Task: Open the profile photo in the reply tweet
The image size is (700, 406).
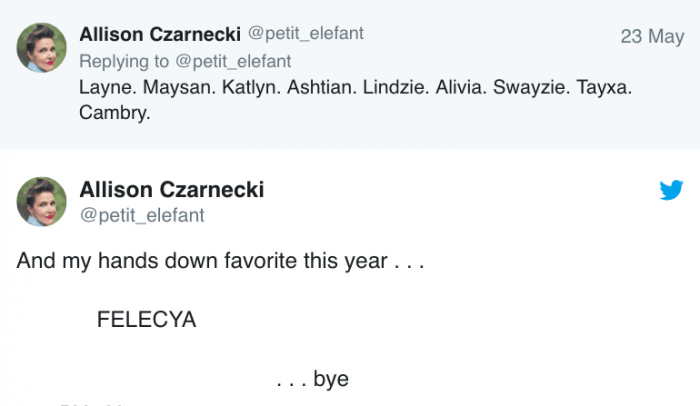Action: tap(42, 50)
